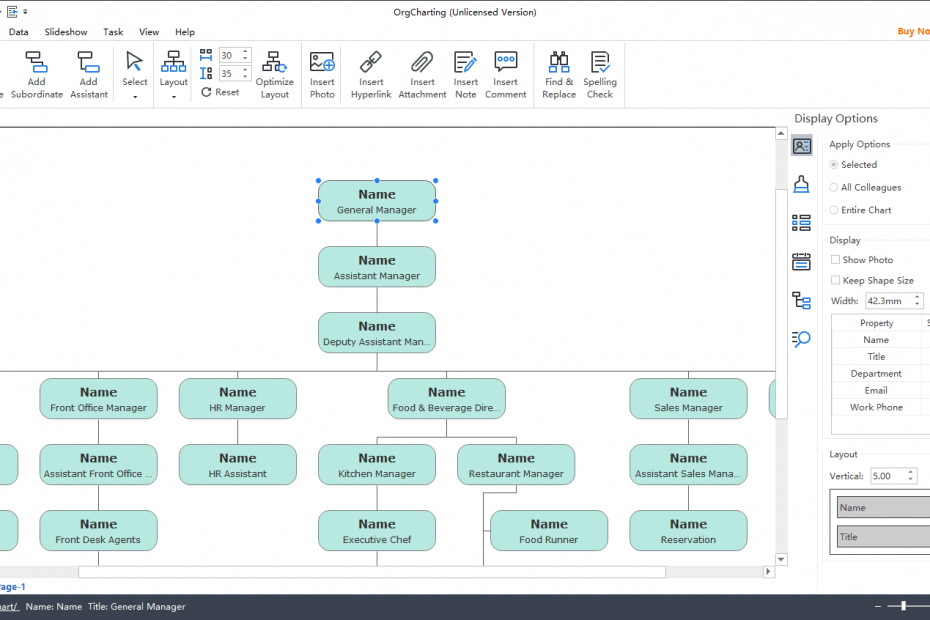Image resolution: width=930 pixels, height=620 pixels.
Task: Insert a hyperlink
Action: pos(371,75)
